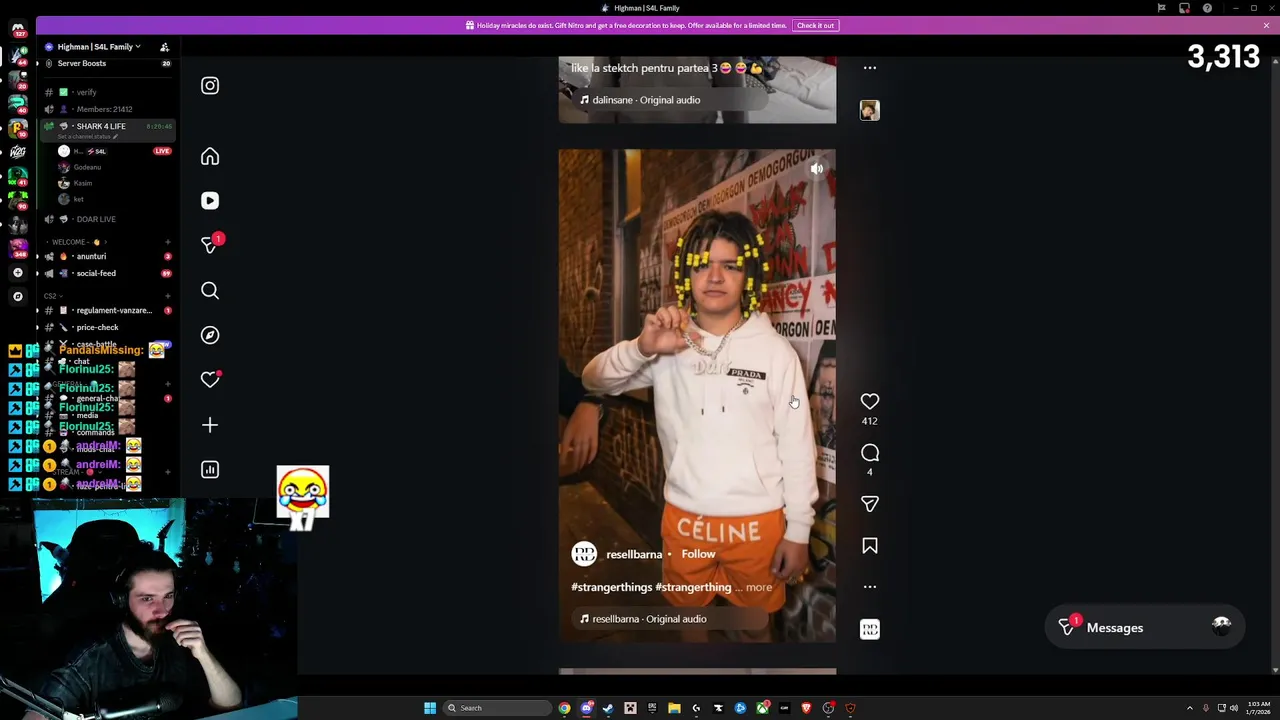Go to Instagram Home feed icon
Viewport: 1280px width, 720px height.
(x=210, y=157)
